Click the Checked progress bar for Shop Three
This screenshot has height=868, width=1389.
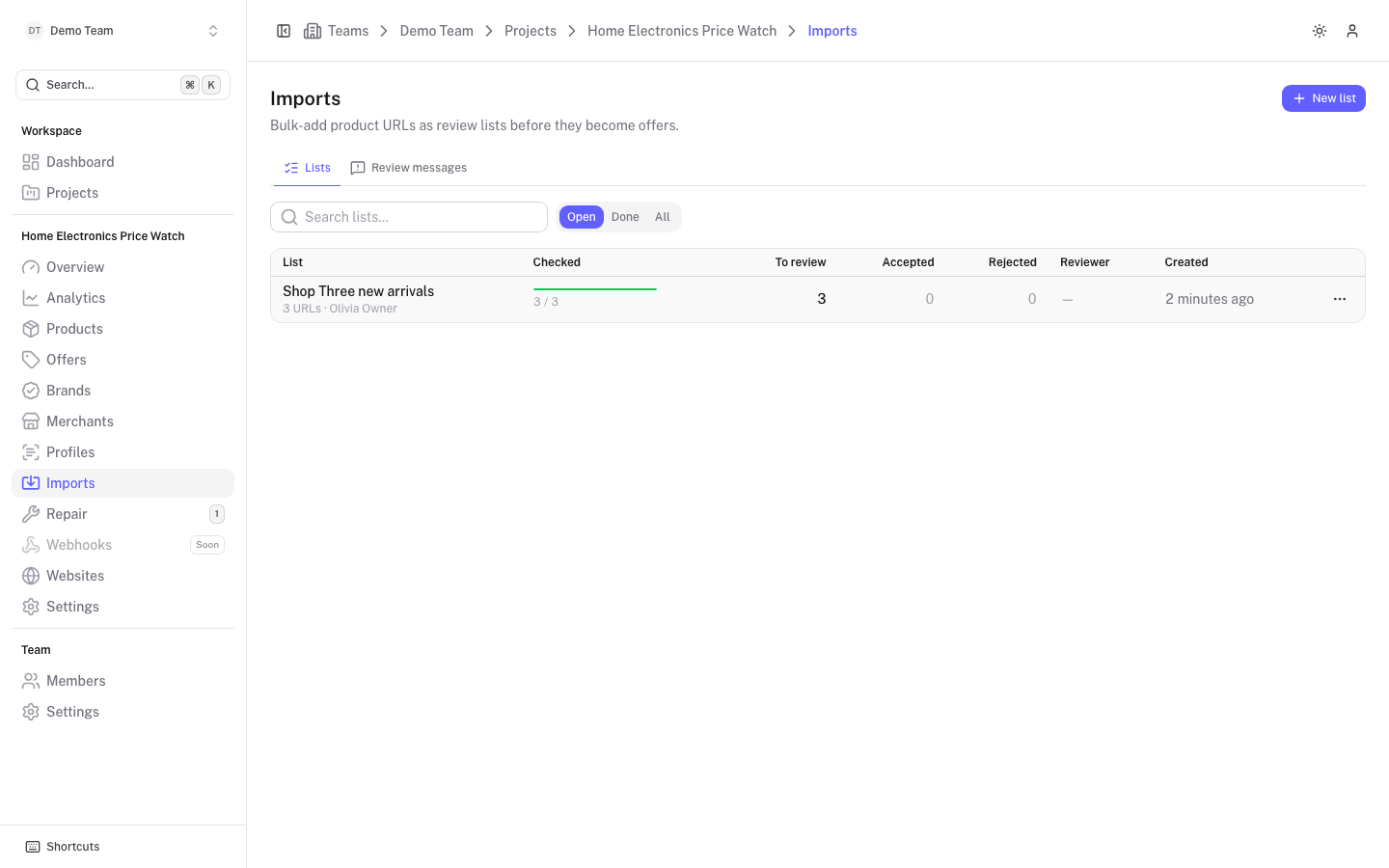[595, 289]
